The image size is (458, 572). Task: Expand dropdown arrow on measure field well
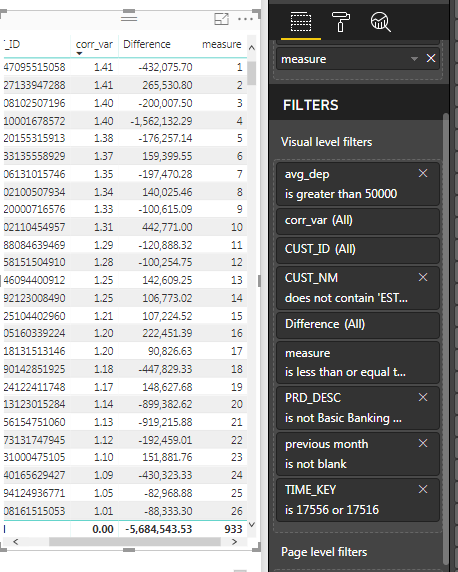pyautogui.click(x=414, y=59)
